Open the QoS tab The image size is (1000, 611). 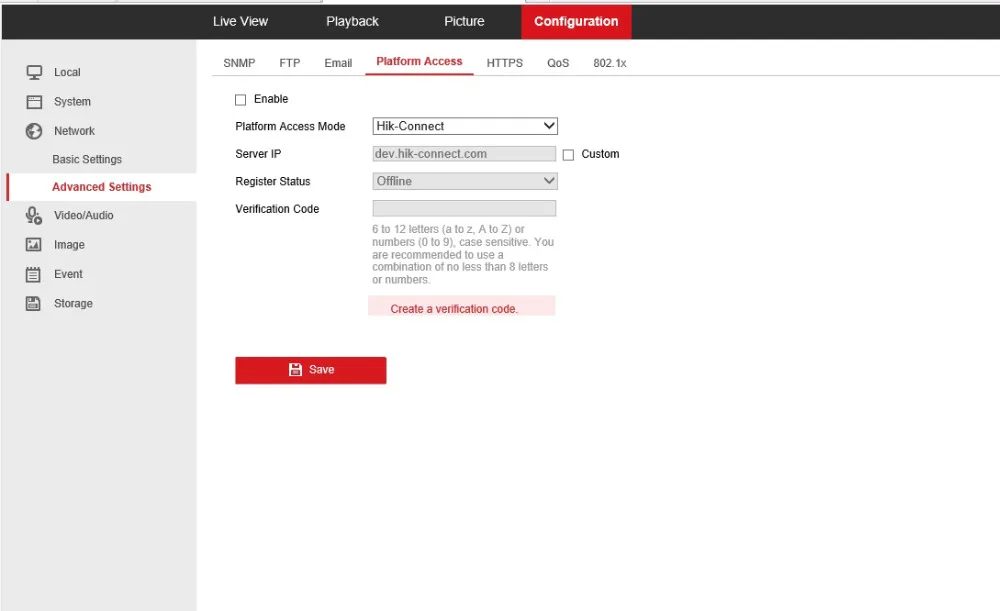(x=558, y=63)
